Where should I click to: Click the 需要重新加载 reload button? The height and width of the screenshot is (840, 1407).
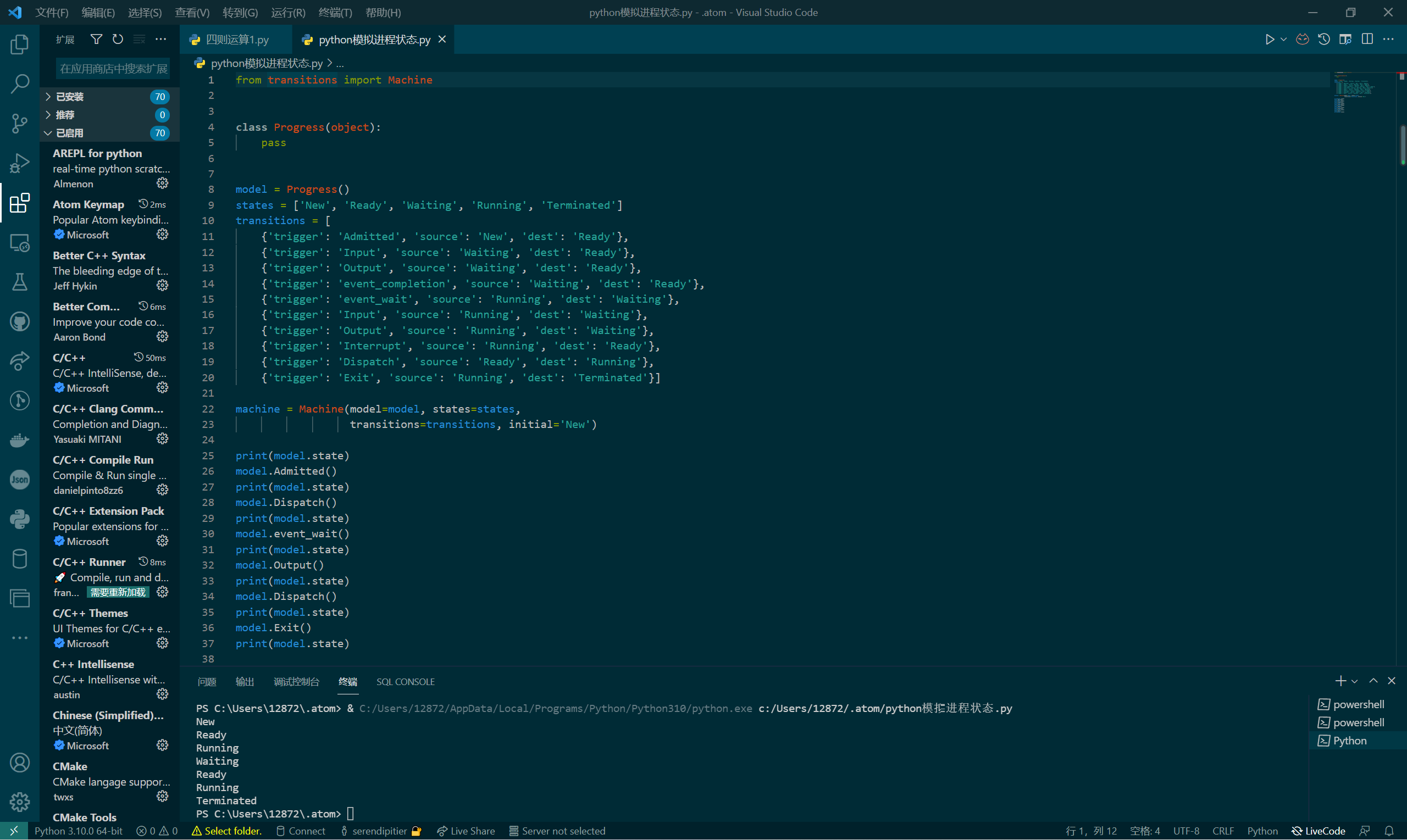(118, 592)
